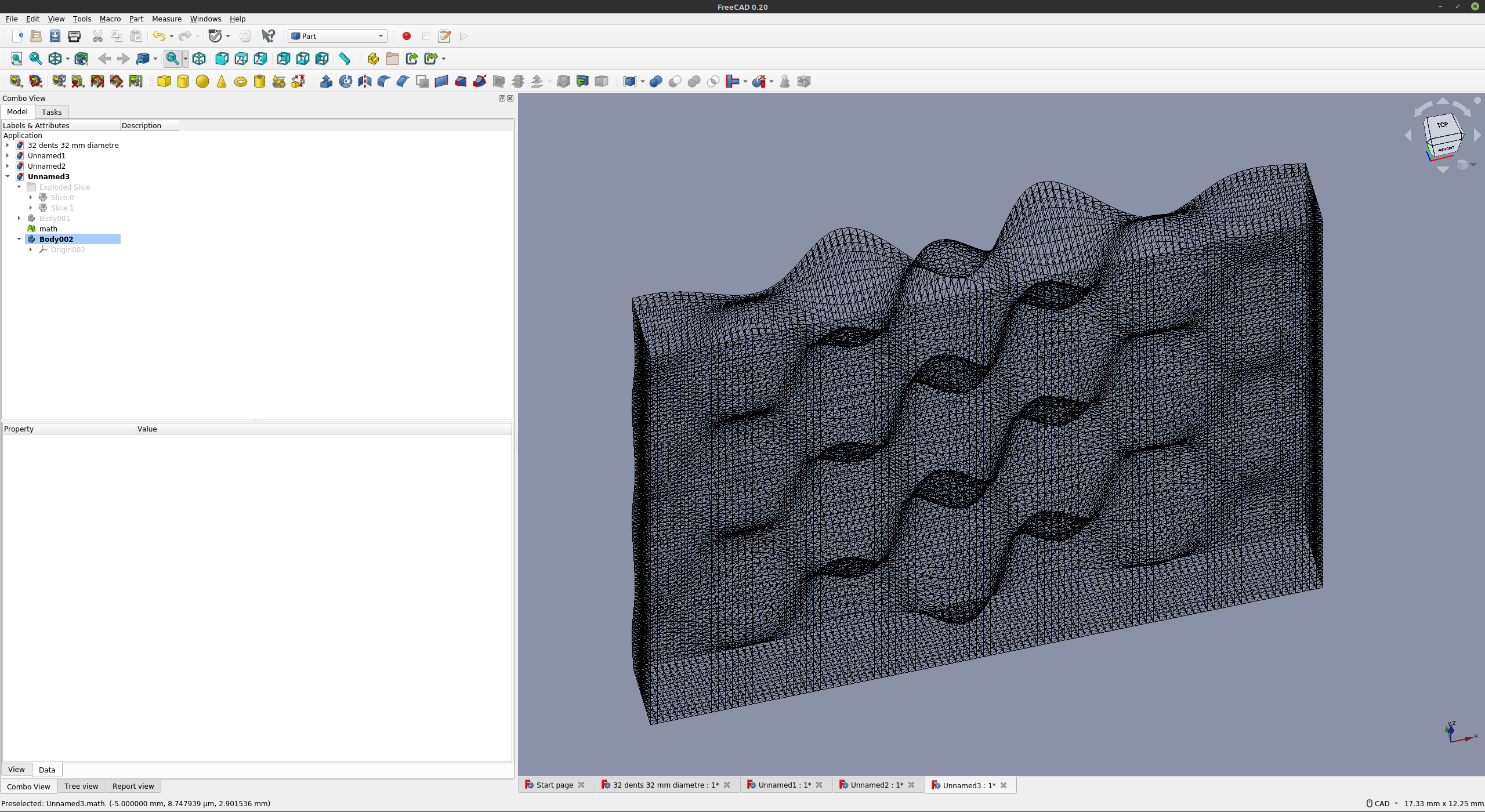Open the Windows menu

[205, 19]
